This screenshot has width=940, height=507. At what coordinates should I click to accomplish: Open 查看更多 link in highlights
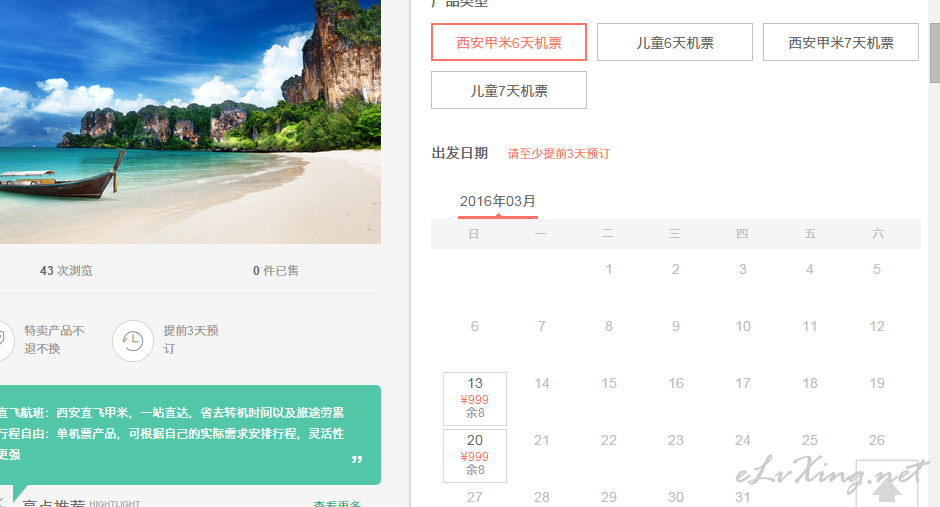click(337, 503)
